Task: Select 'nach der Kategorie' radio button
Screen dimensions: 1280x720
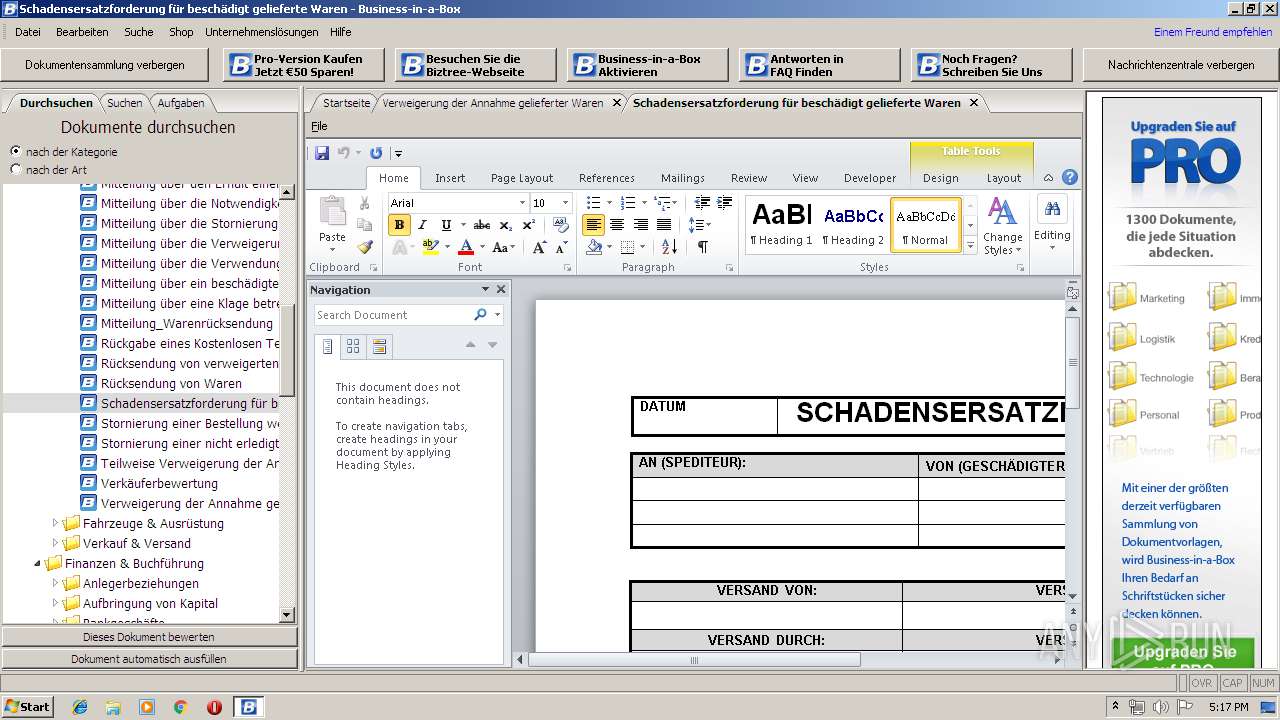Action: 15,151
